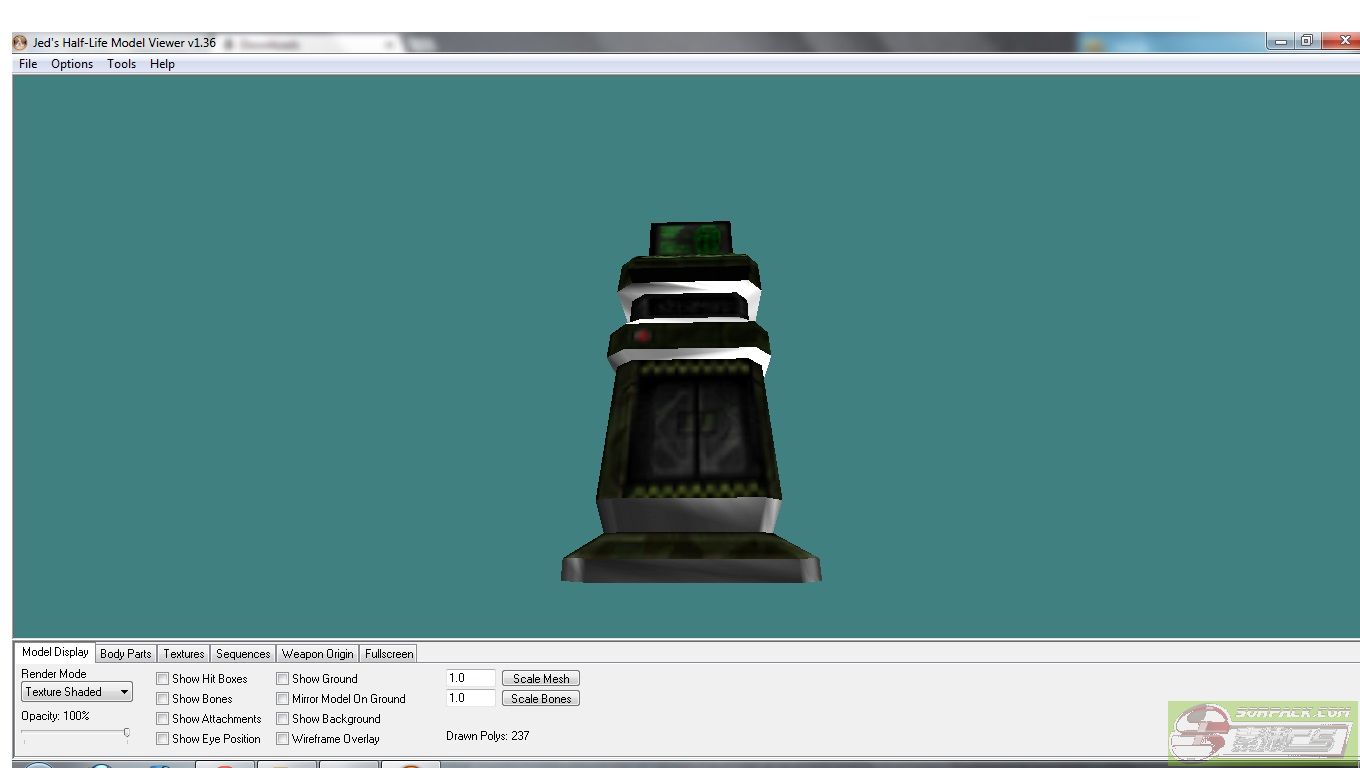Screen dimensions: 1360x768
Task: Check Show Background option
Action: (x=282, y=719)
